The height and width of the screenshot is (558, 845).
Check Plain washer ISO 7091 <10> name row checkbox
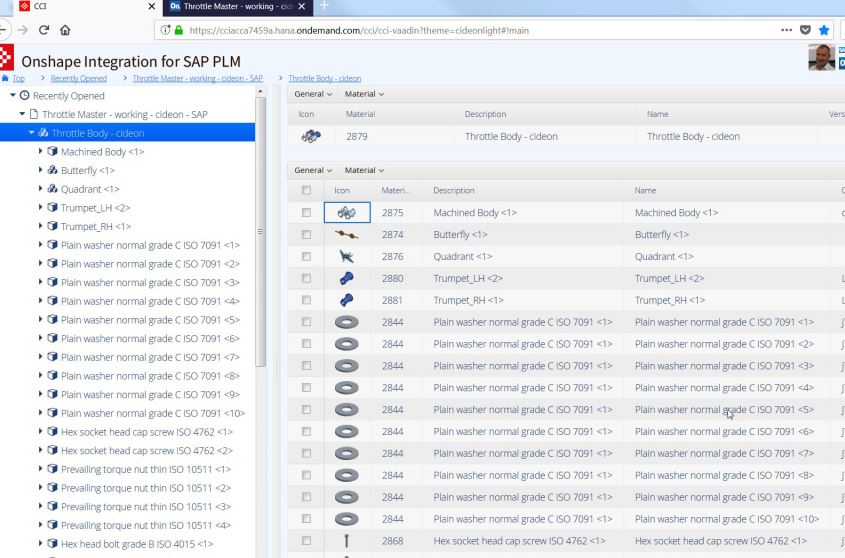306,519
